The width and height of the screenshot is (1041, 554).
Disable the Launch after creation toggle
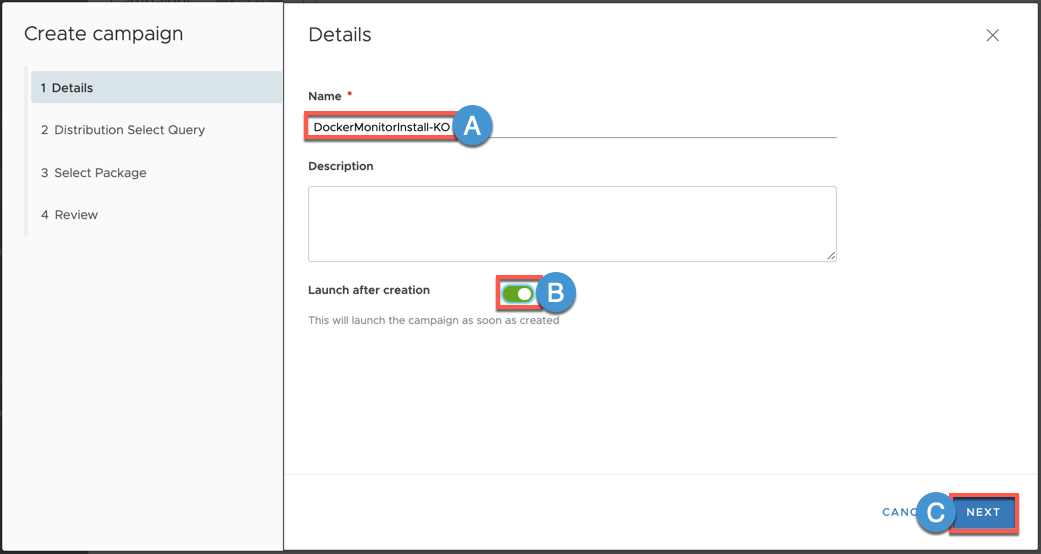(x=517, y=293)
